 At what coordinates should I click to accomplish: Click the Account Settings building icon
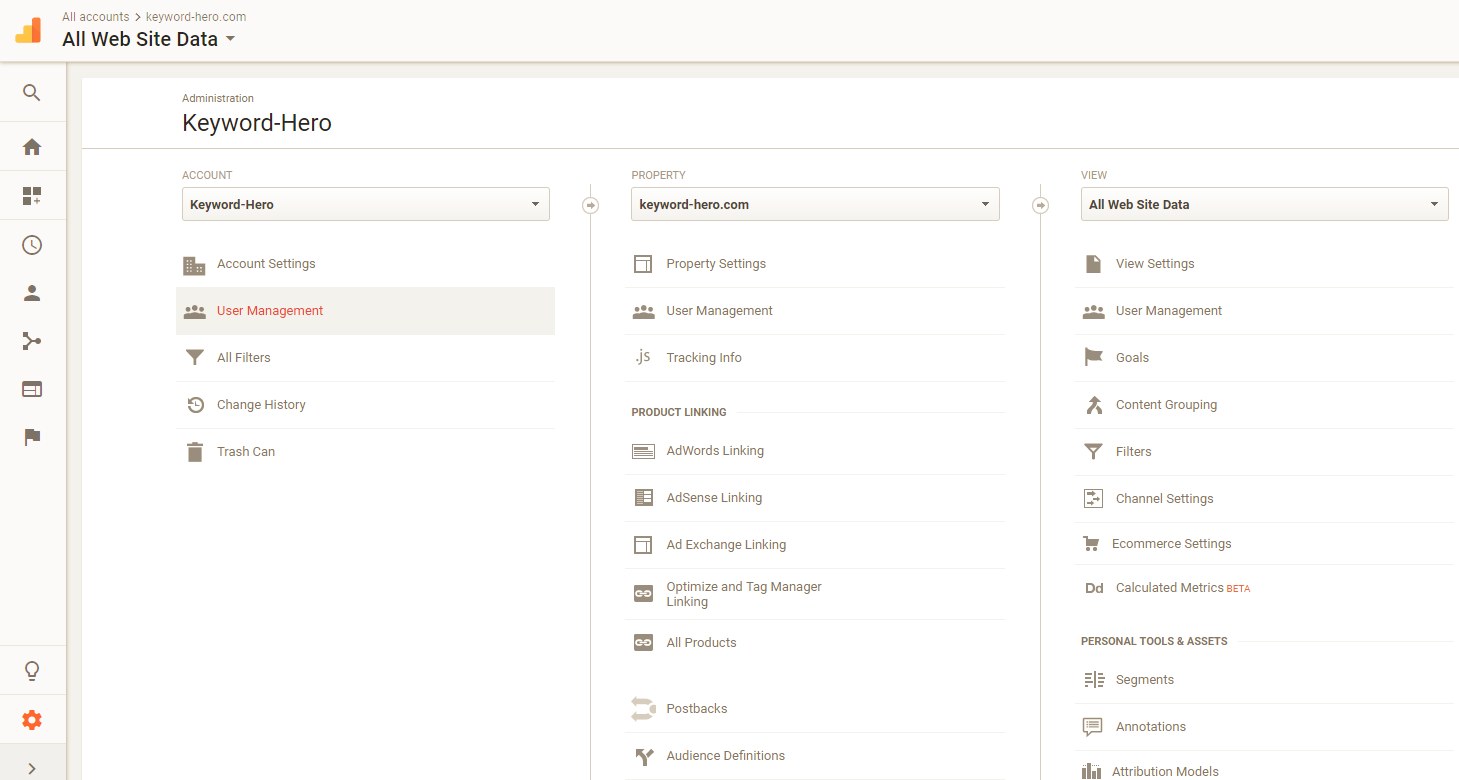195,265
